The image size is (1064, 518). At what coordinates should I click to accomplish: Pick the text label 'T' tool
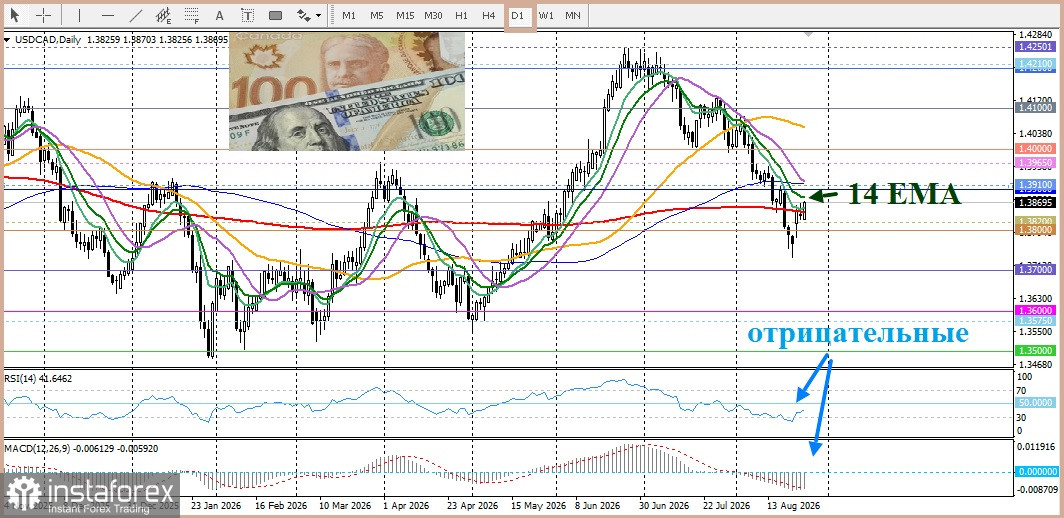[248, 15]
